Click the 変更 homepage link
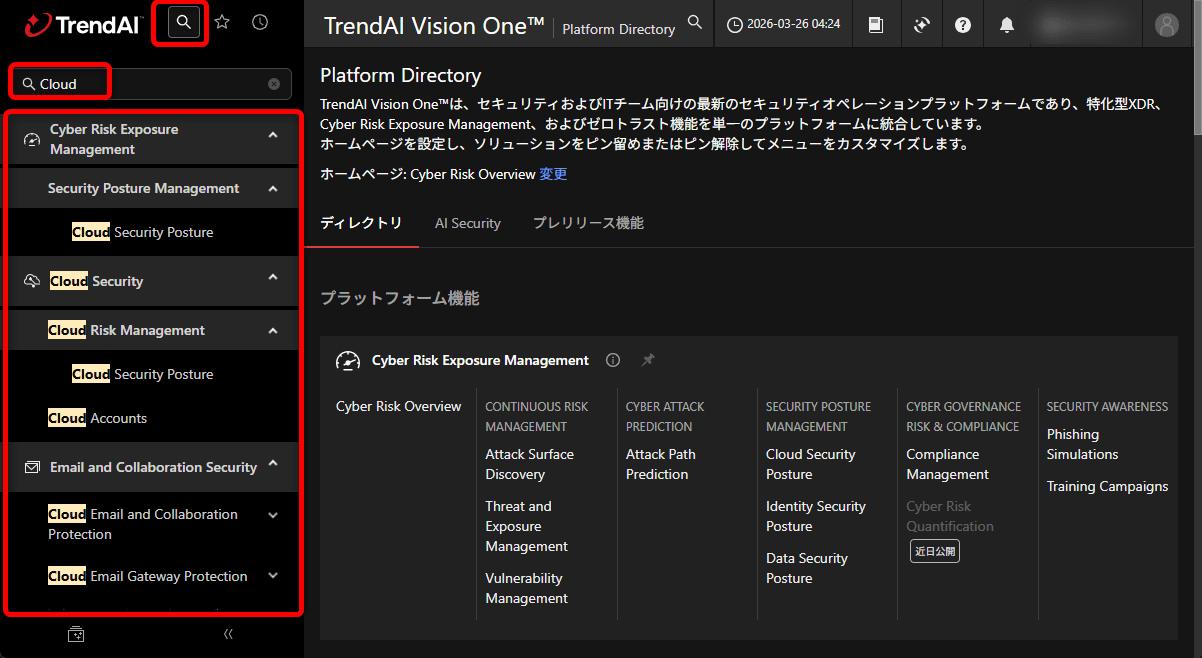 pyautogui.click(x=553, y=174)
